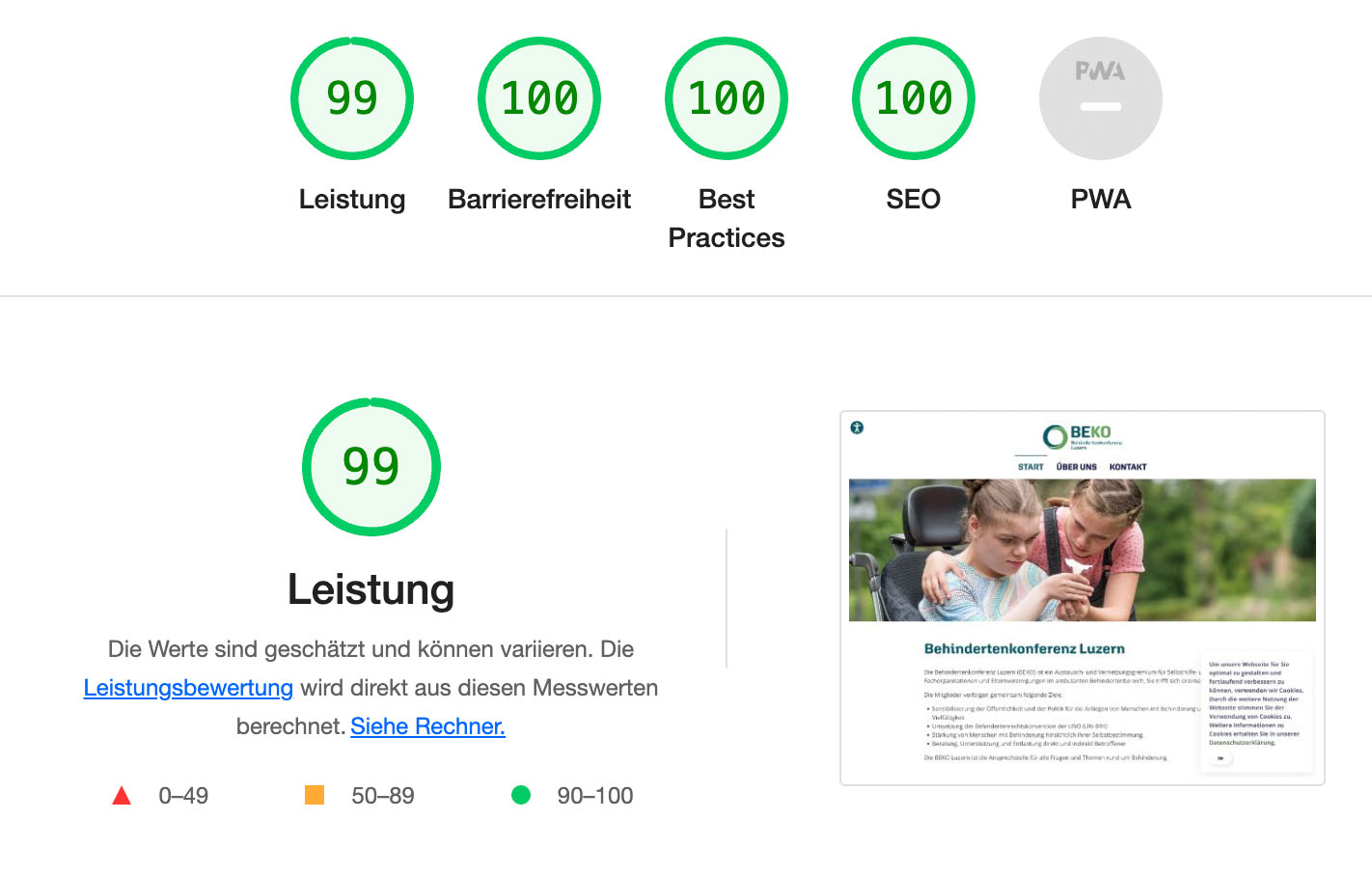Click the 'Best Practices' category label

pos(727,218)
